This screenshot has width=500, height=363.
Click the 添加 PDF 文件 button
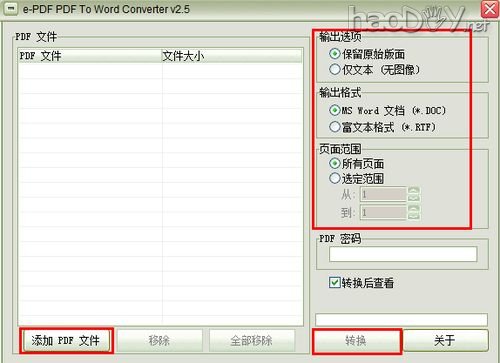(66, 340)
